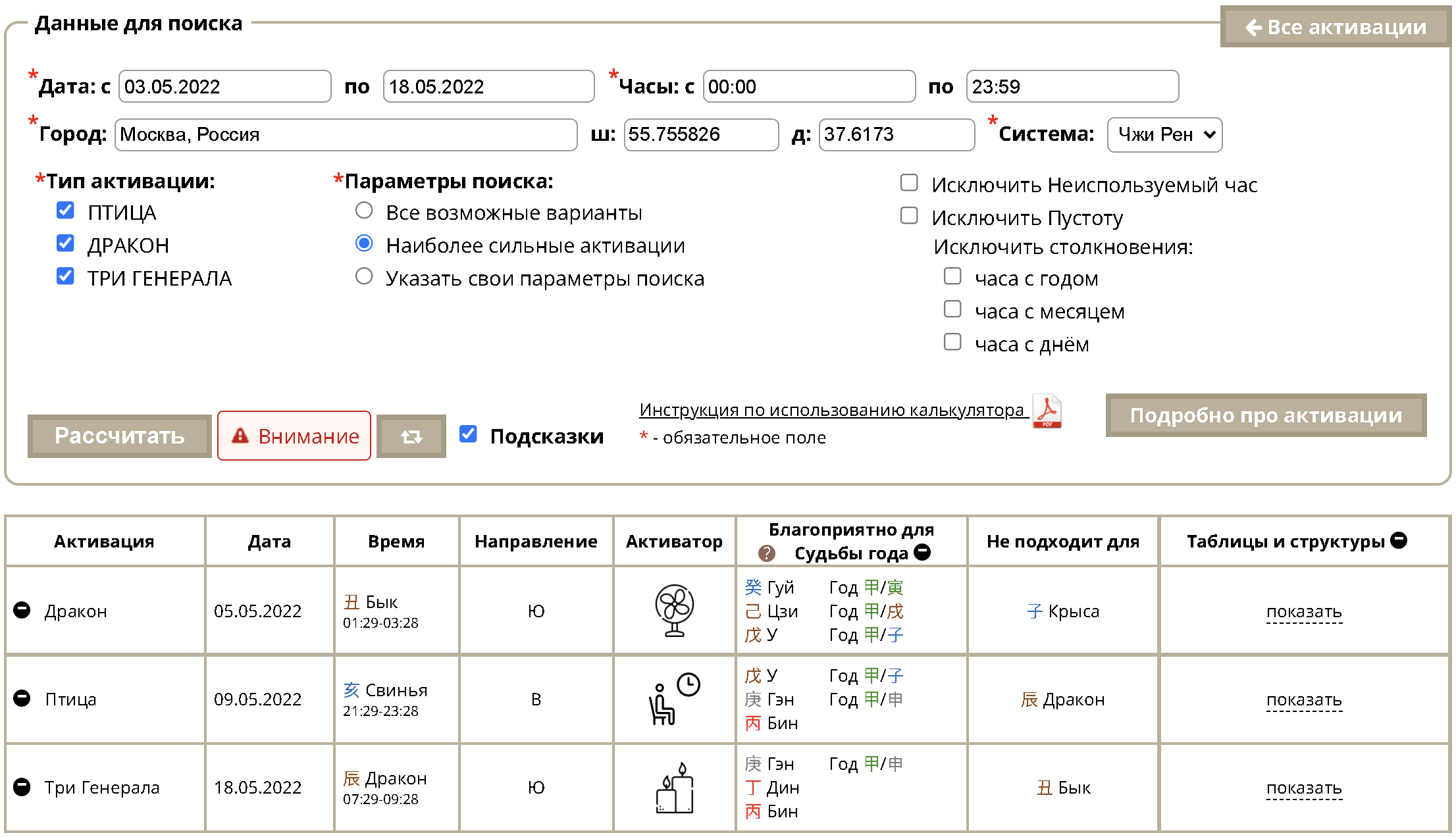This screenshot has width=1456, height=837.
Task: Click the Не подходит для header
Action: click(1062, 542)
